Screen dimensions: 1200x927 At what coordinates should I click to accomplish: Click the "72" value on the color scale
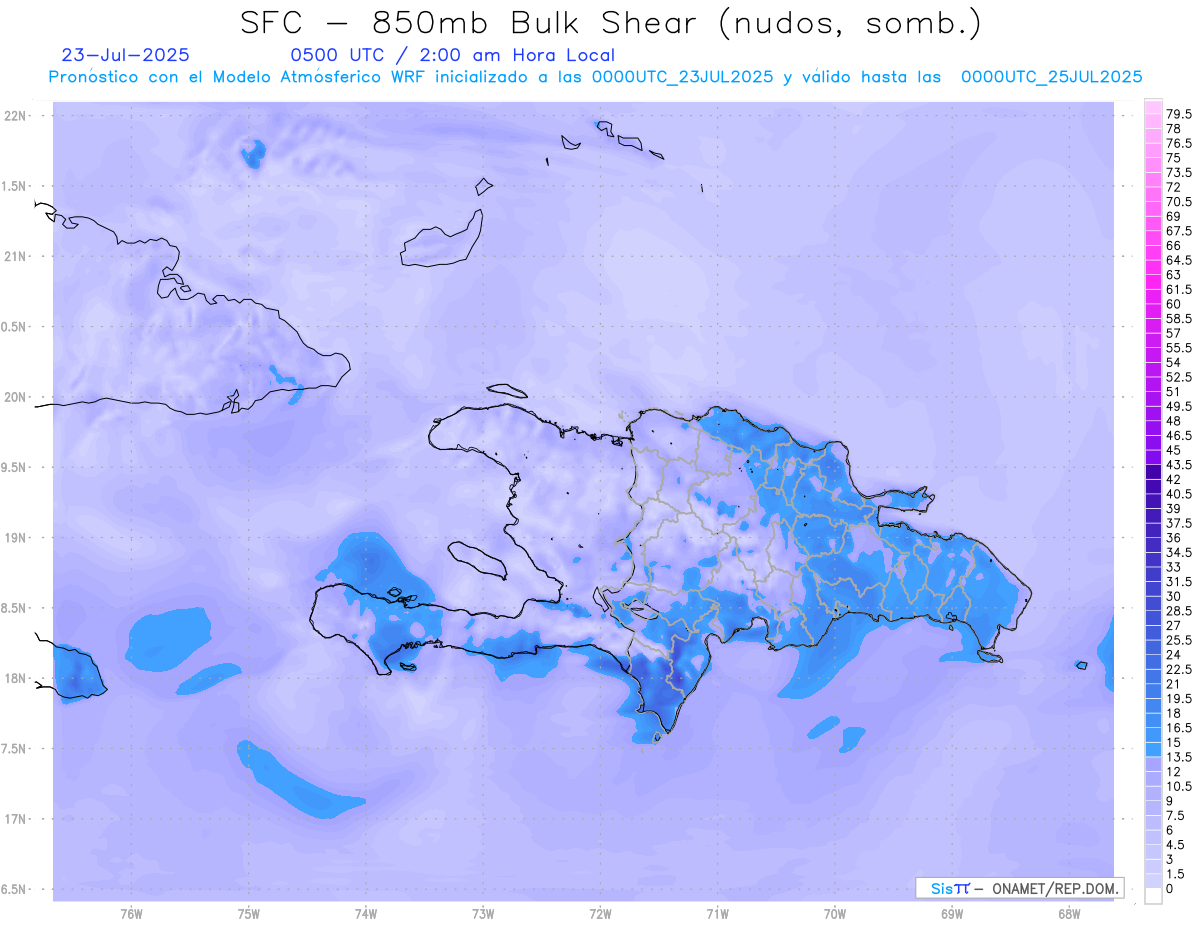coord(1174,187)
